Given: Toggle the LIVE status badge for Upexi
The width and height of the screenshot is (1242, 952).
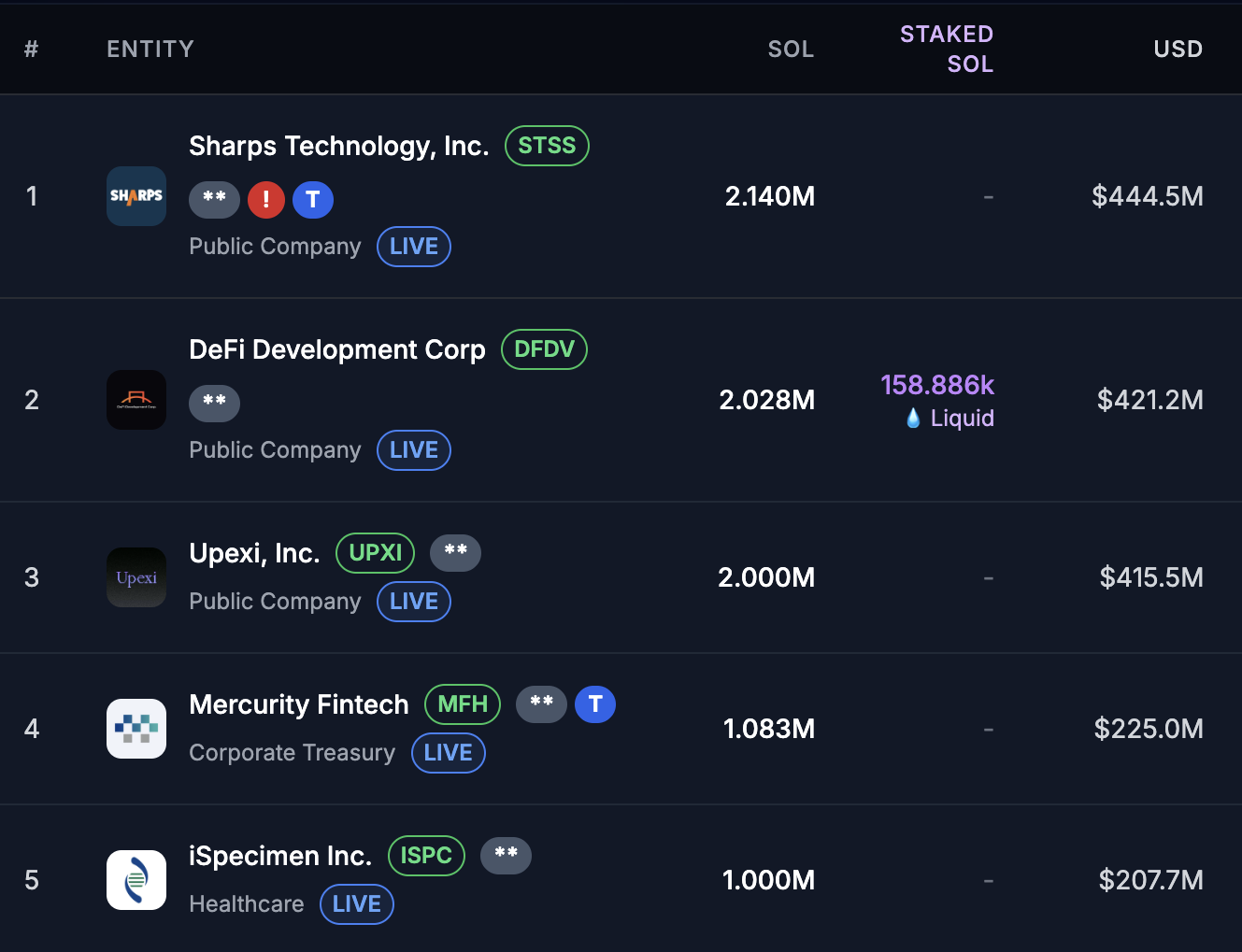Looking at the screenshot, I should (x=413, y=602).
